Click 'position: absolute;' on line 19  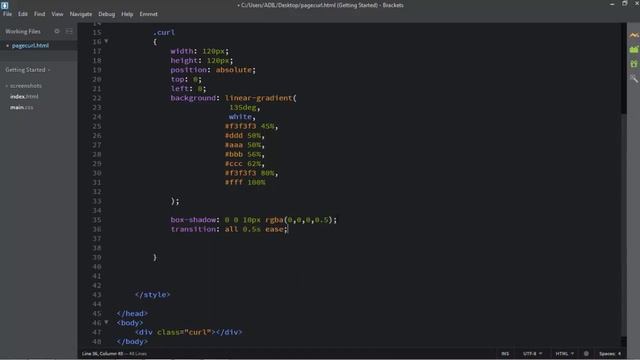point(213,70)
